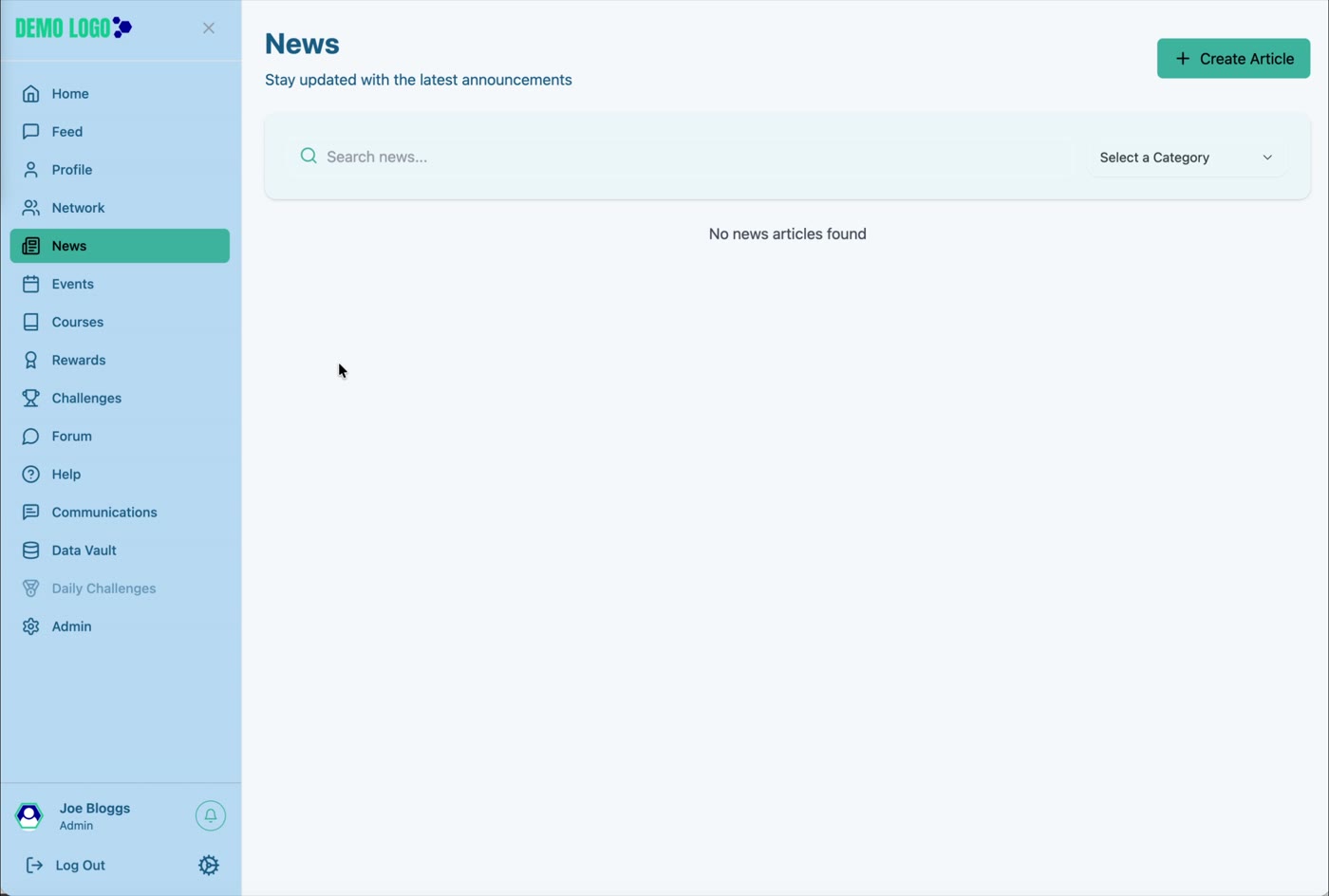Click the Rewards ribbon icon
This screenshot has height=896, width=1329.
click(30, 360)
